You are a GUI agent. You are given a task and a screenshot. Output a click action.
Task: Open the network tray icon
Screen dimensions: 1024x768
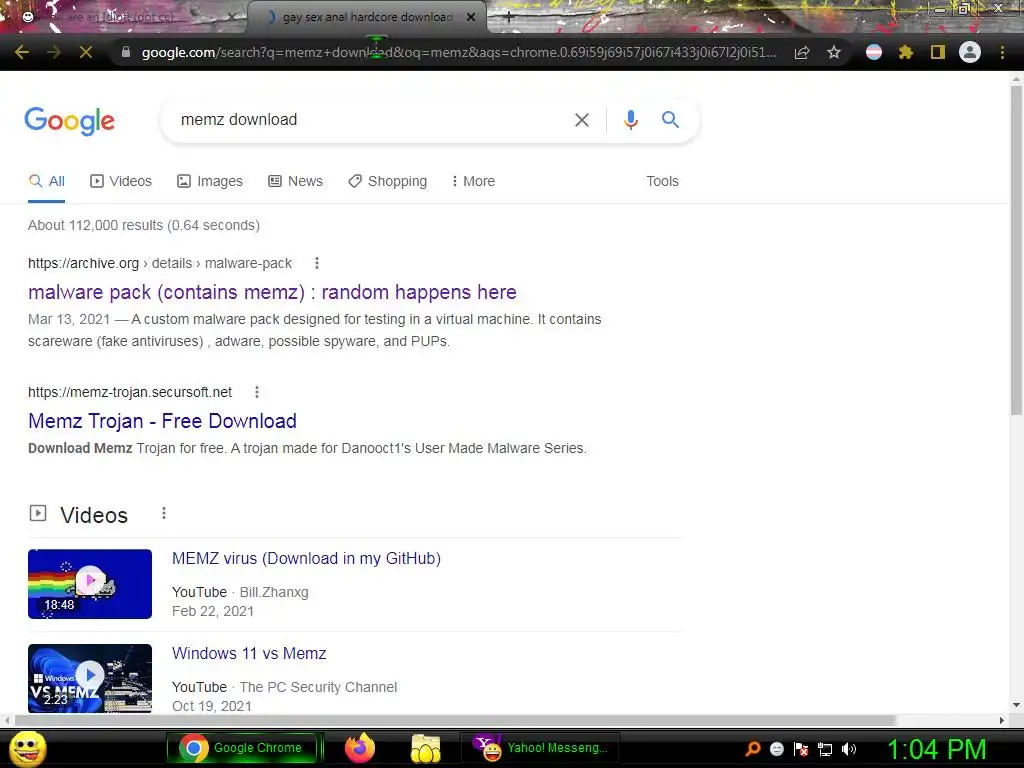click(x=825, y=750)
